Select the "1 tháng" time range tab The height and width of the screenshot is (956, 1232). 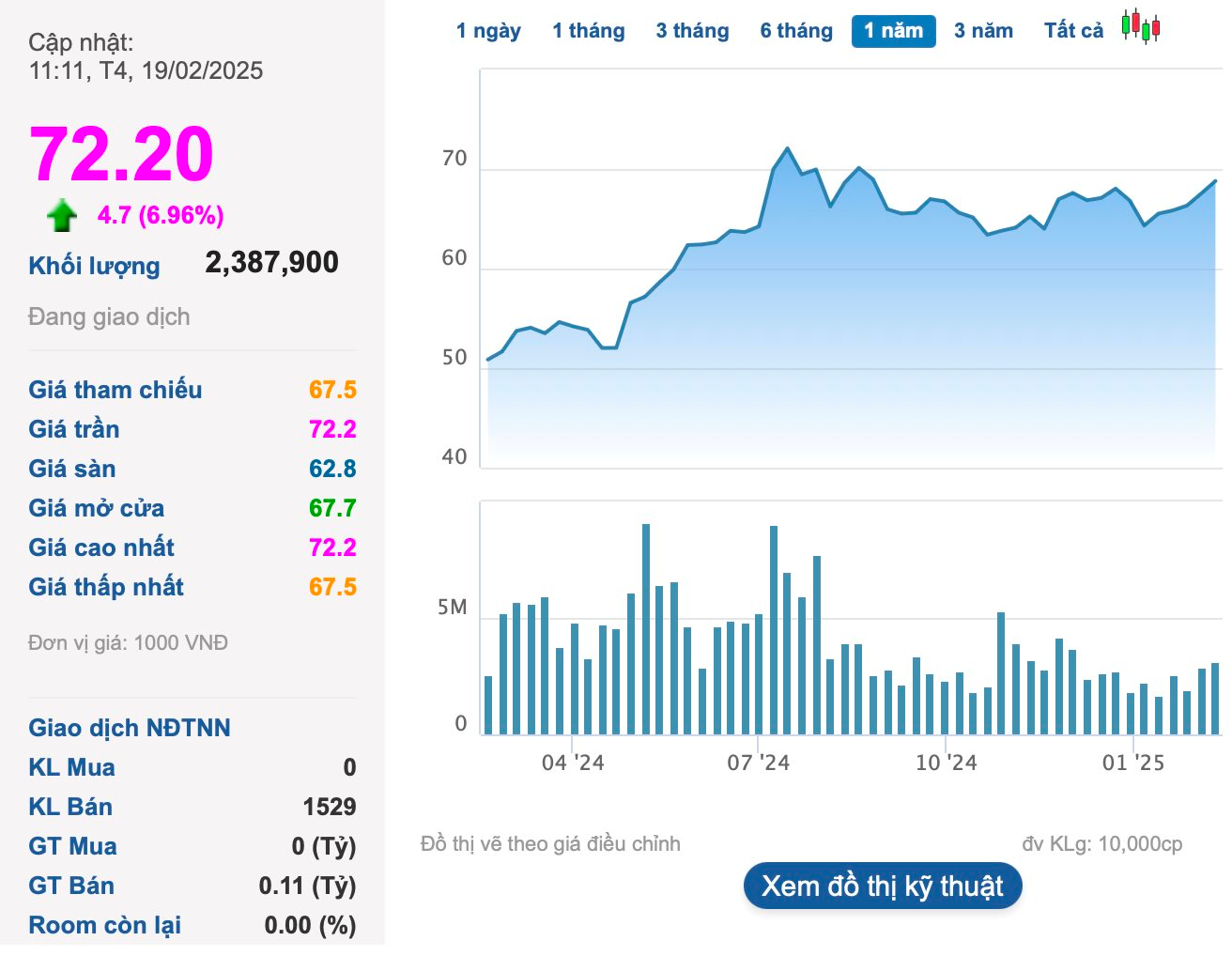pyautogui.click(x=589, y=31)
